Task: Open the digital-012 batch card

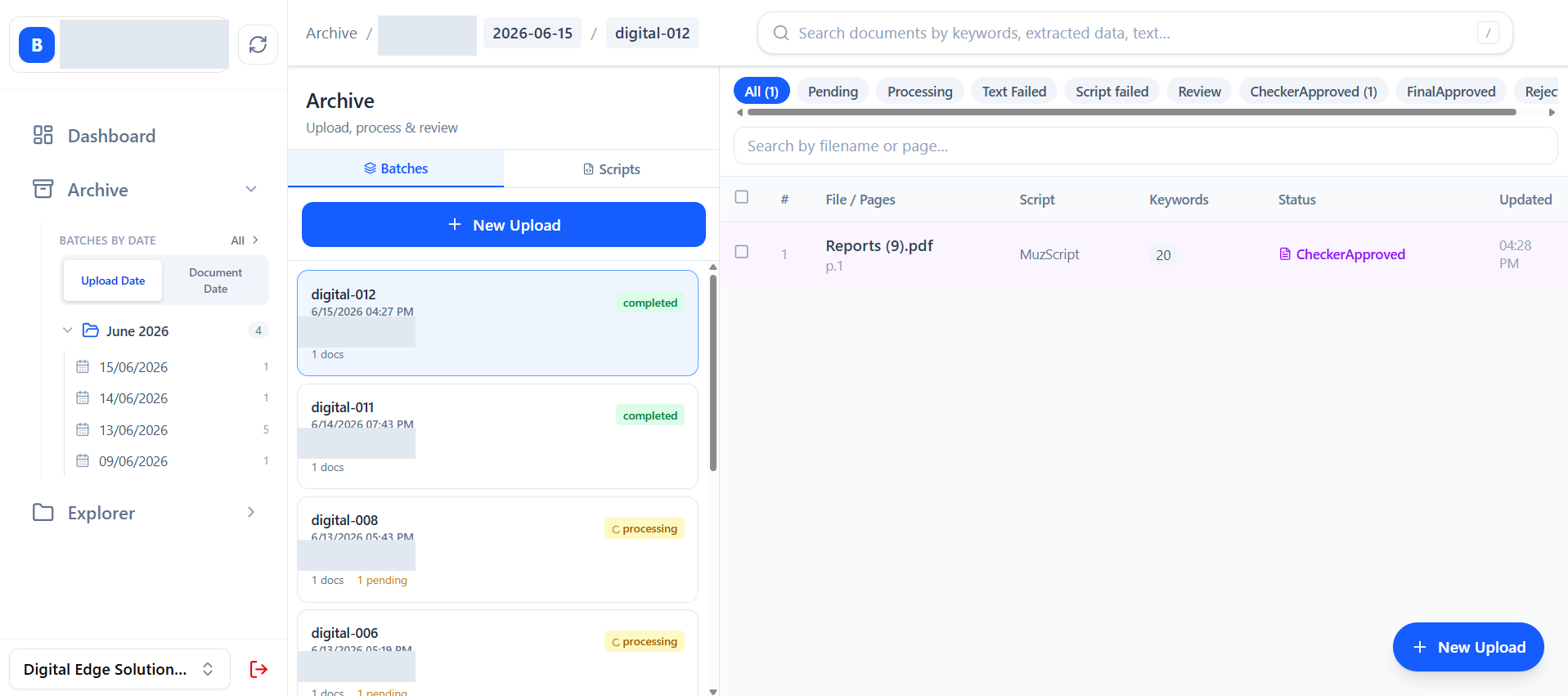Action: click(x=497, y=323)
